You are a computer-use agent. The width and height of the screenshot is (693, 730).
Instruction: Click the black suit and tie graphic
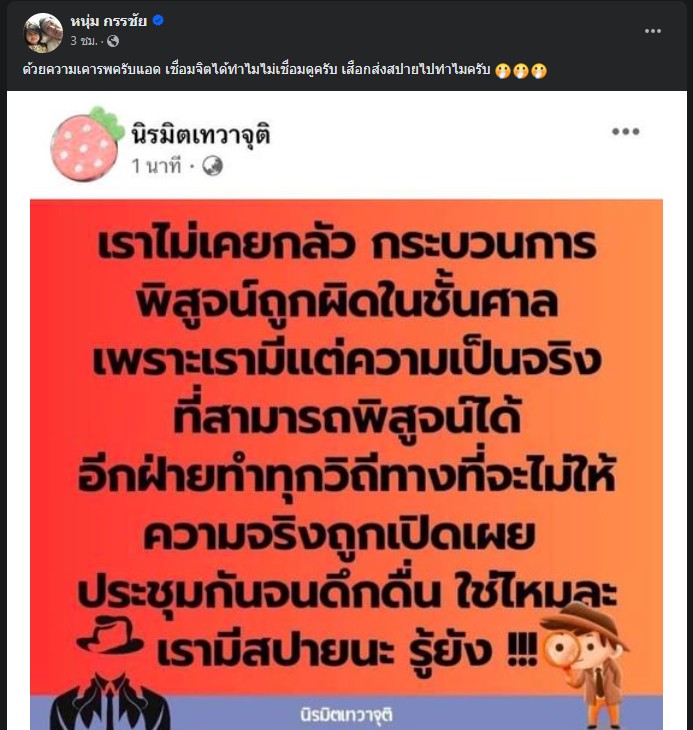(110, 703)
